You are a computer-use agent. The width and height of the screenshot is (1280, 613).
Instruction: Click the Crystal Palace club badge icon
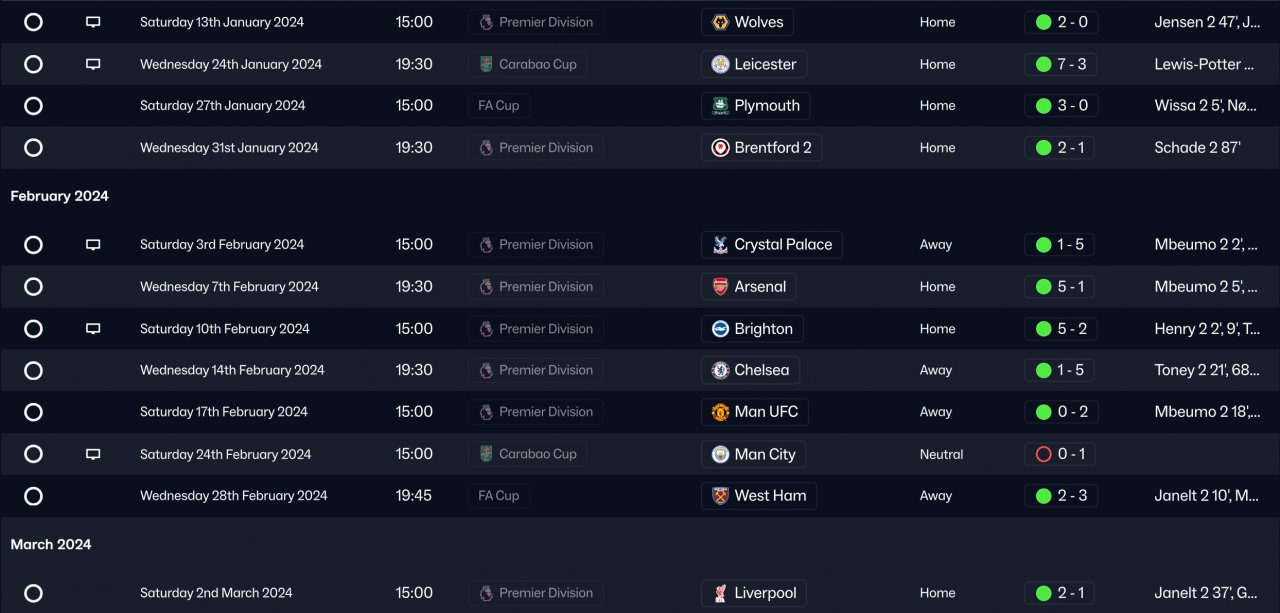pyautogui.click(x=720, y=245)
